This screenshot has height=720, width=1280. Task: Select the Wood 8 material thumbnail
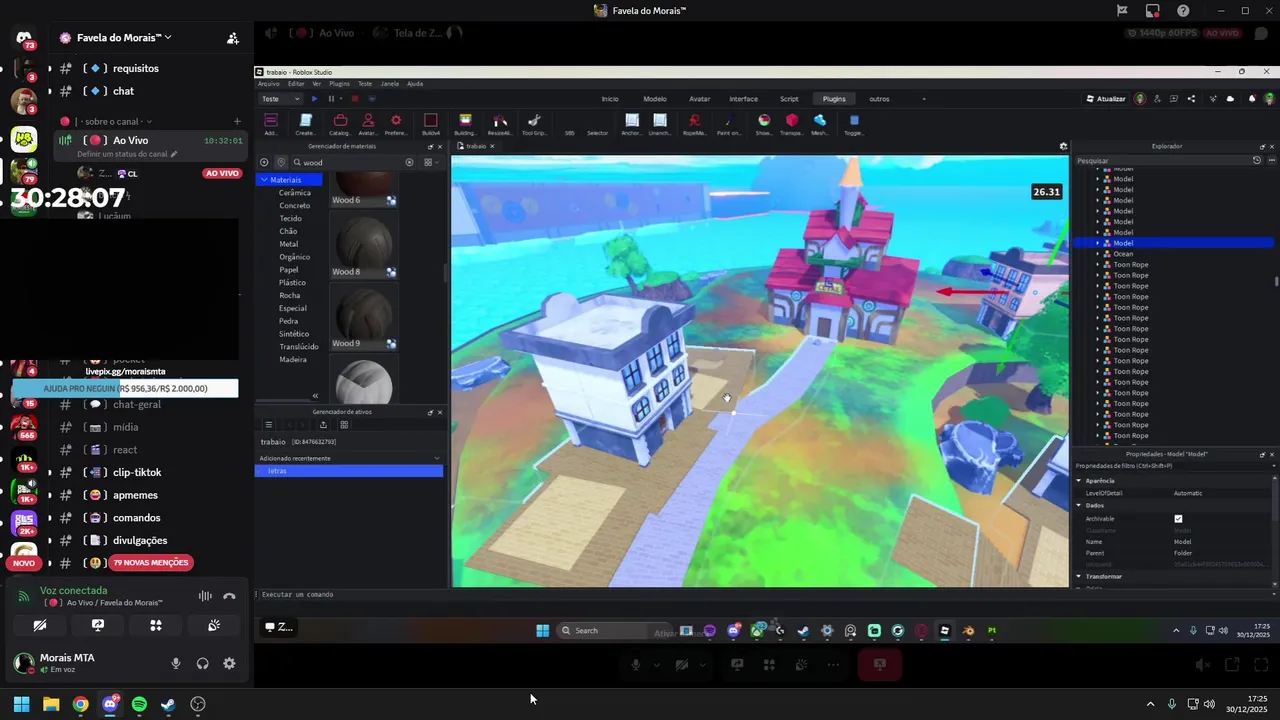[x=364, y=245]
